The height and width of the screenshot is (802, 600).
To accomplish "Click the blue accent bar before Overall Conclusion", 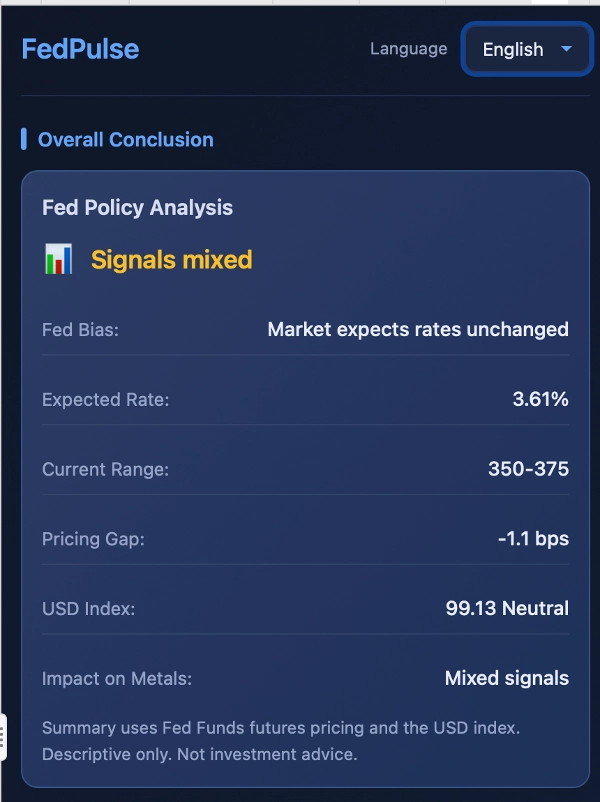I will click(x=24, y=139).
